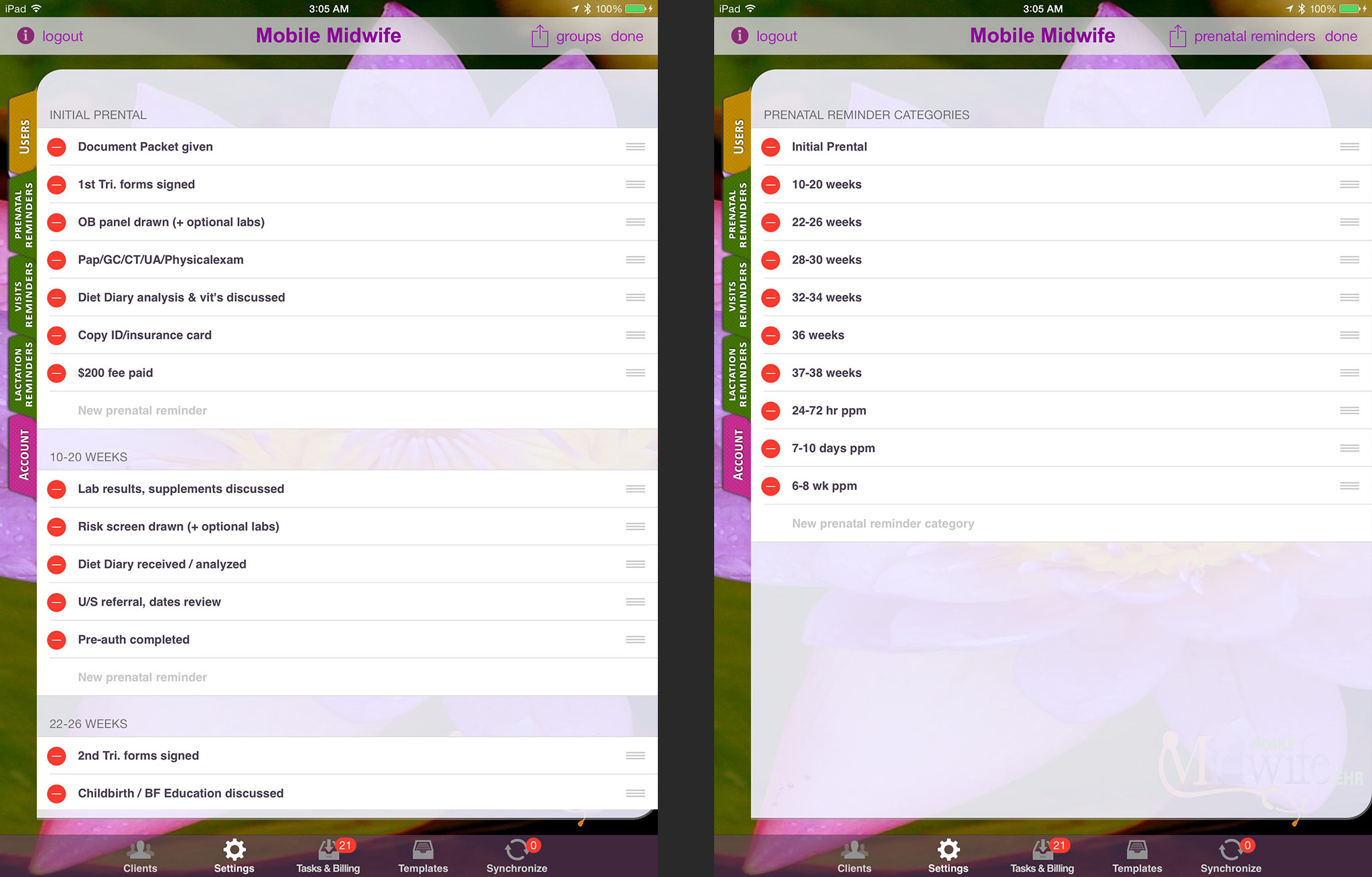Image resolution: width=1372 pixels, height=877 pixels.
Task: Tap the info icon in left screen header
Action: 25,36
